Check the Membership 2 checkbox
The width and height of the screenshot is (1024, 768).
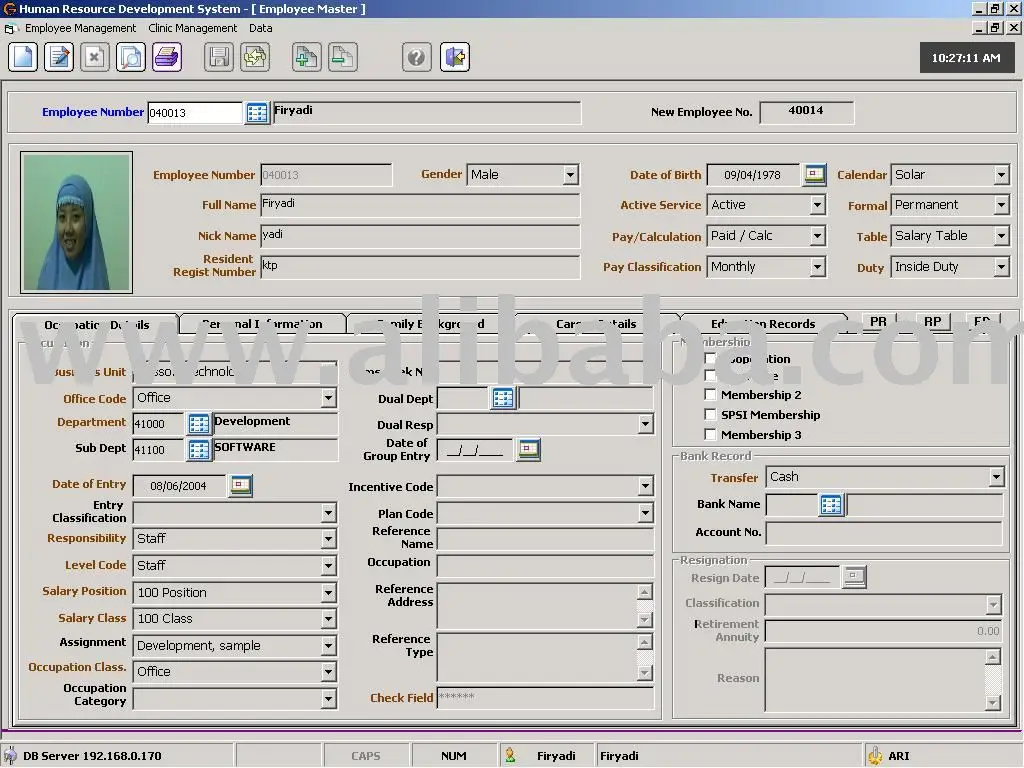[x=711, y=395]
